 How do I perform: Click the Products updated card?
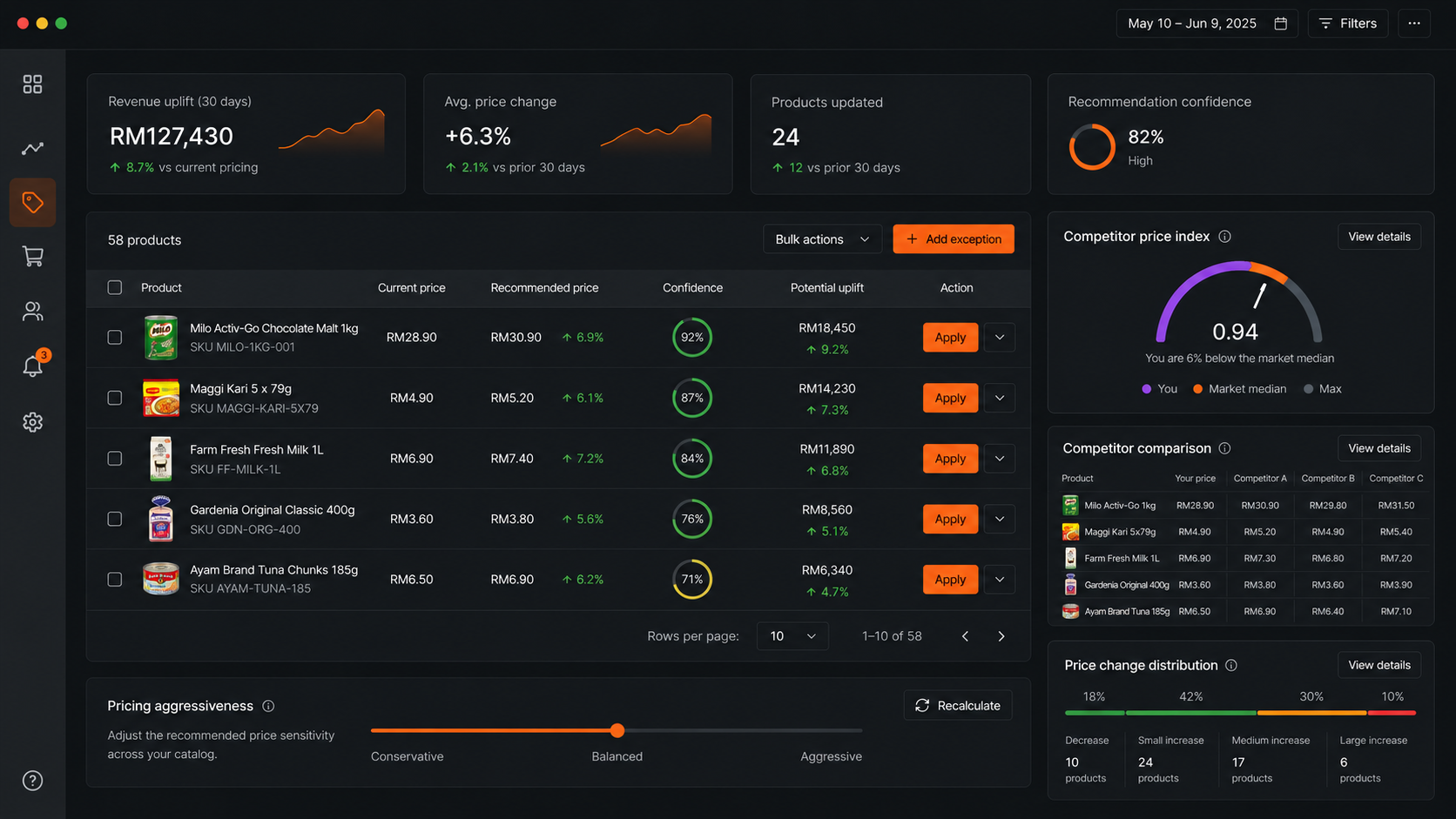891,134
